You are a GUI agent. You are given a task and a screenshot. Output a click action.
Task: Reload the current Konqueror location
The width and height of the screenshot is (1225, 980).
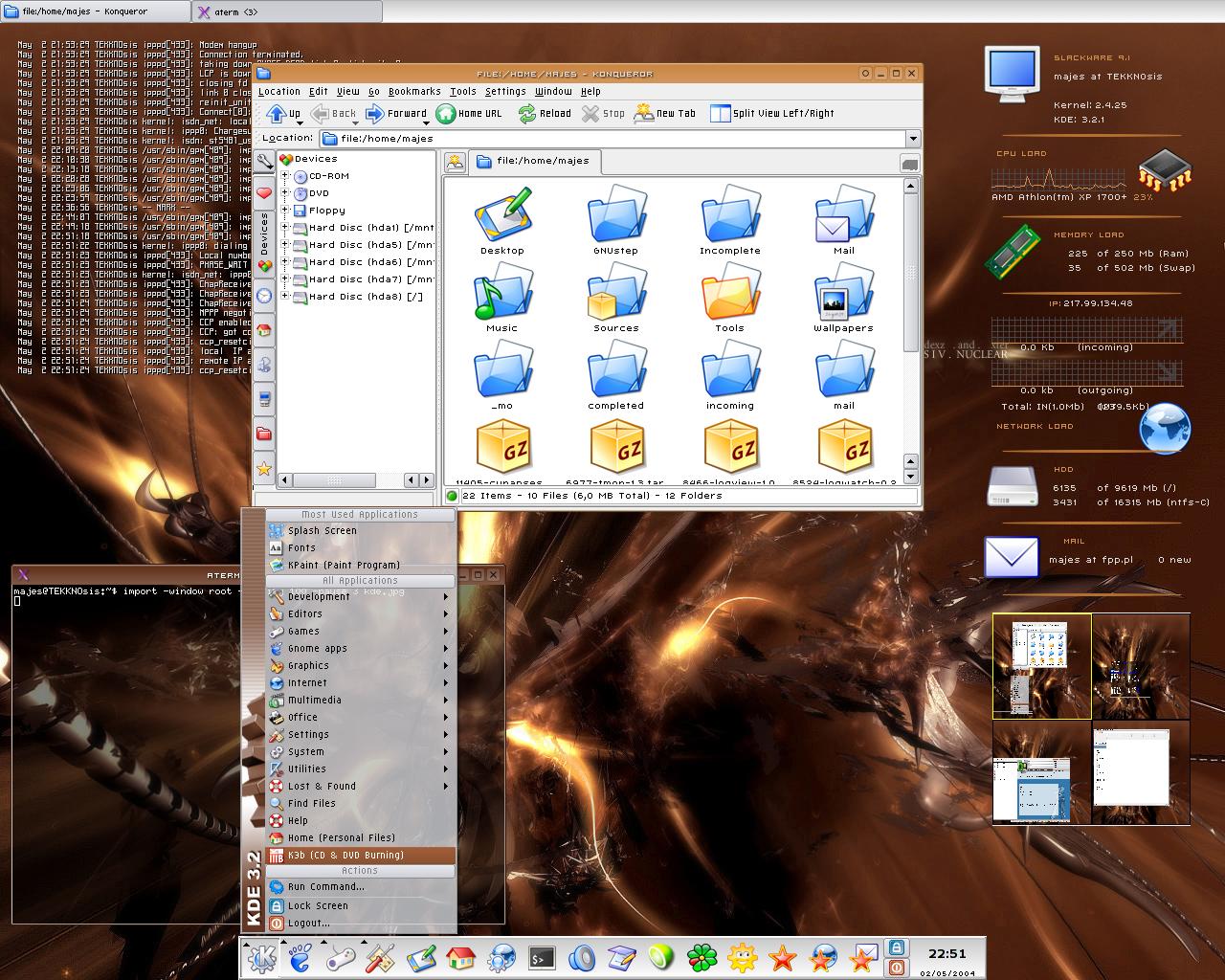tap(545, 114)
